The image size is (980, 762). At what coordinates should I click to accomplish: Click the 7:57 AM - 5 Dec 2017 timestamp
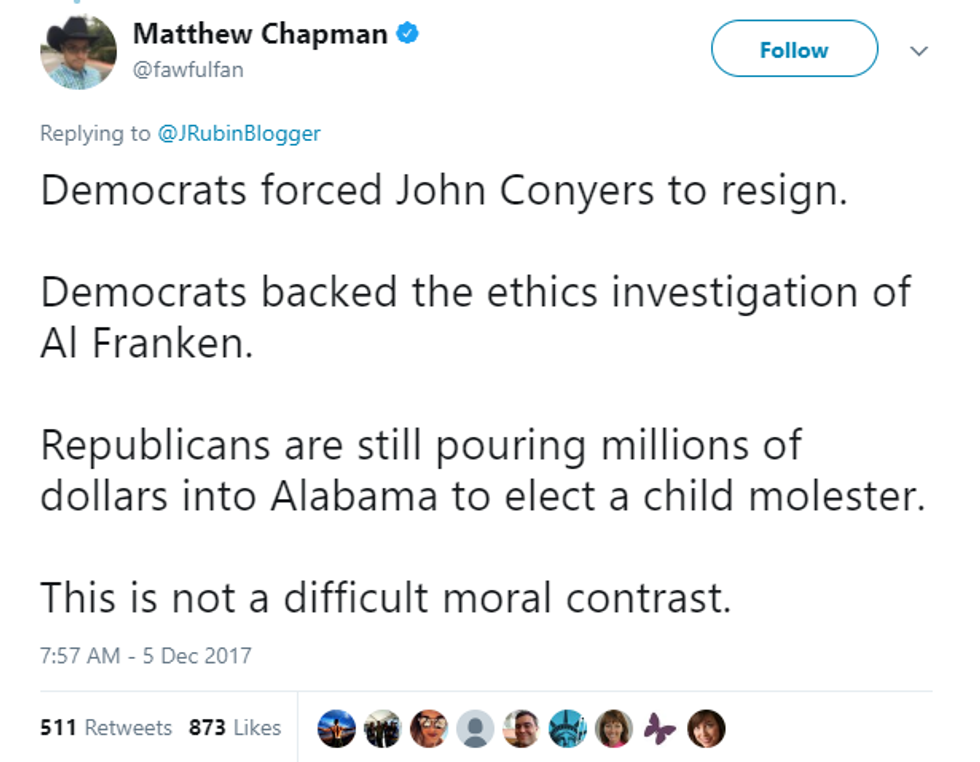(x=146, y=656)
